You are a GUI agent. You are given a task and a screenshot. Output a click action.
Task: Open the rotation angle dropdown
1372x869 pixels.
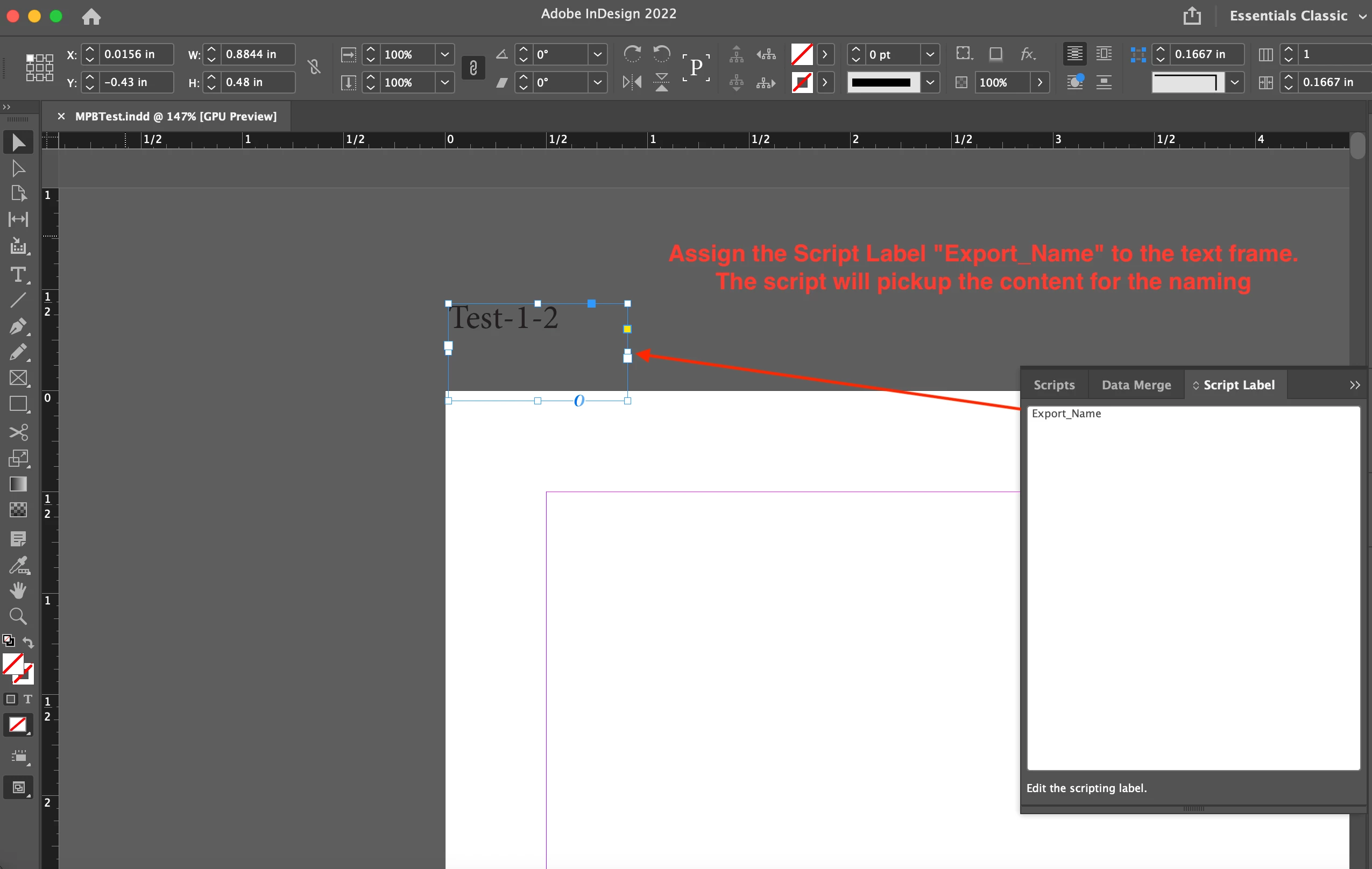(x=597, y=54)
